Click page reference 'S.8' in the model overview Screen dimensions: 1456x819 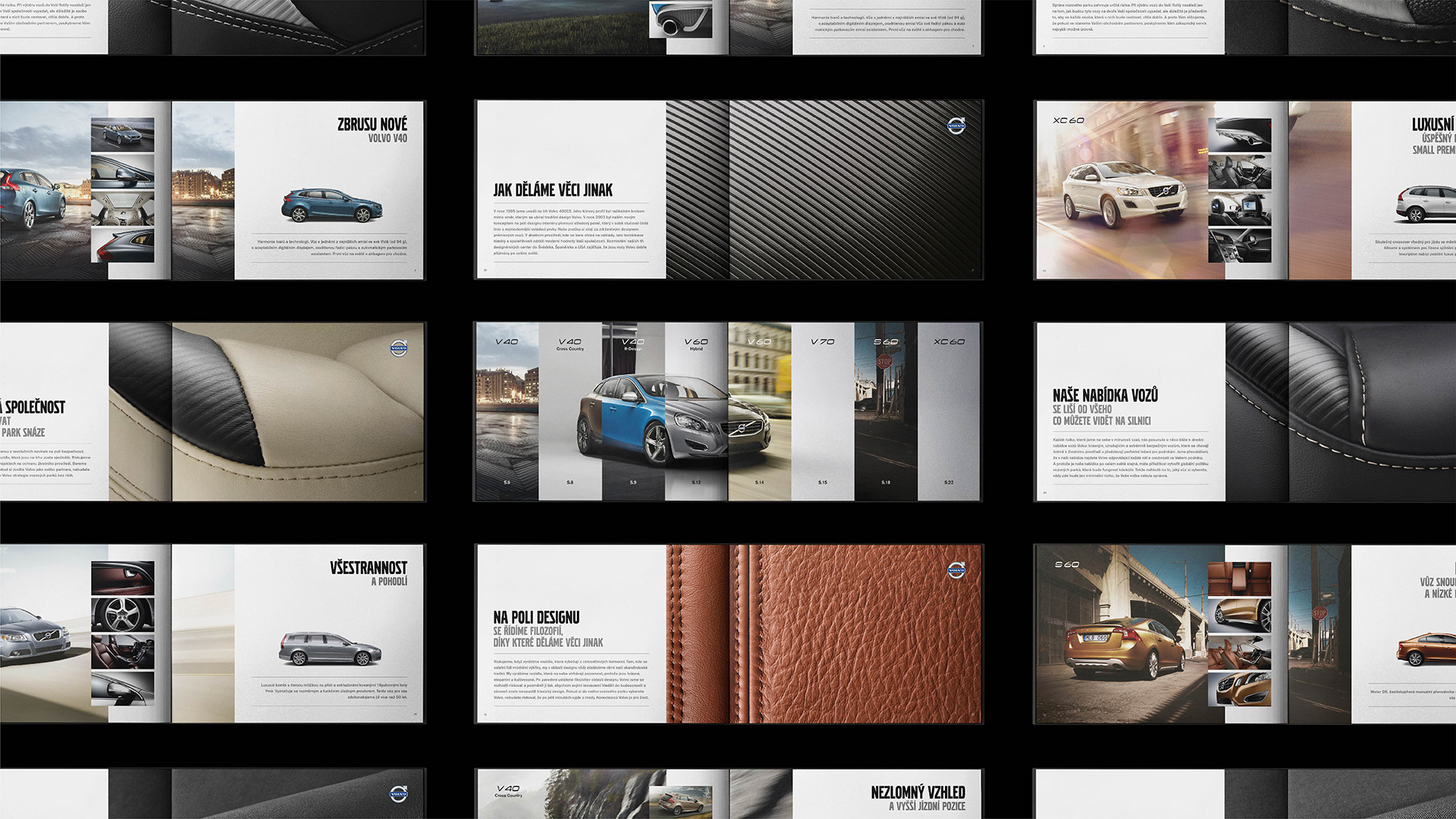pyautogui.click(x=570, y=482)
